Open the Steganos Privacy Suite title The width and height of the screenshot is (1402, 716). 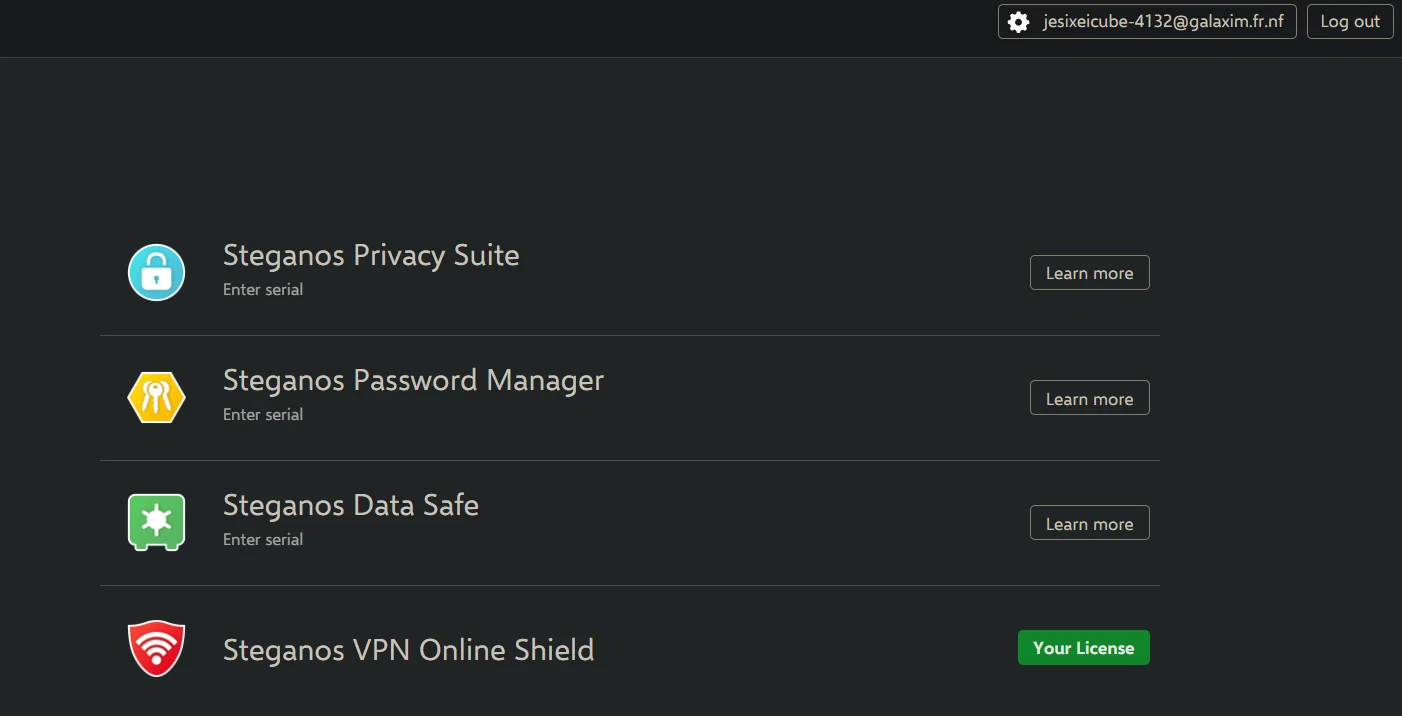[x=371, y=255]
